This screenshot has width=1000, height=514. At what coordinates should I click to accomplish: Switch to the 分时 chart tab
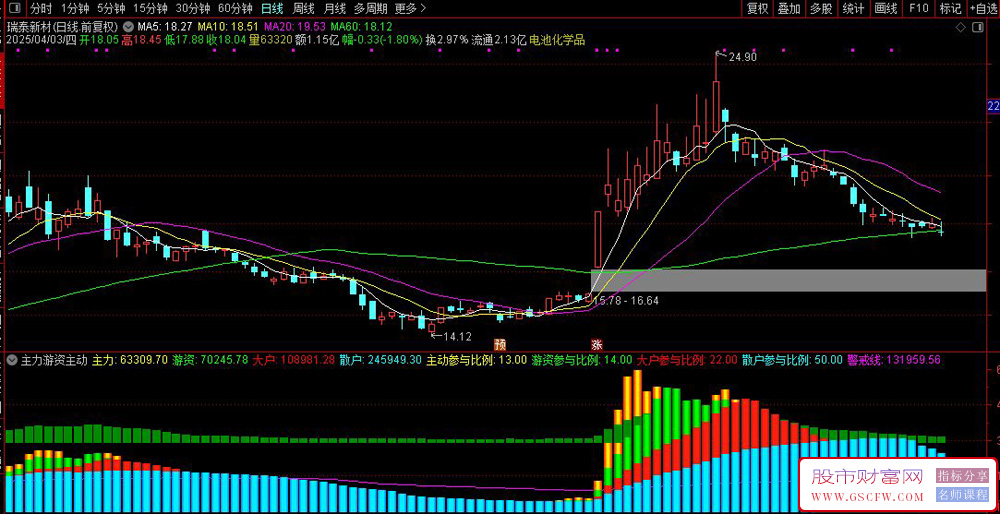pyautogui.click(x=41, y=8)
